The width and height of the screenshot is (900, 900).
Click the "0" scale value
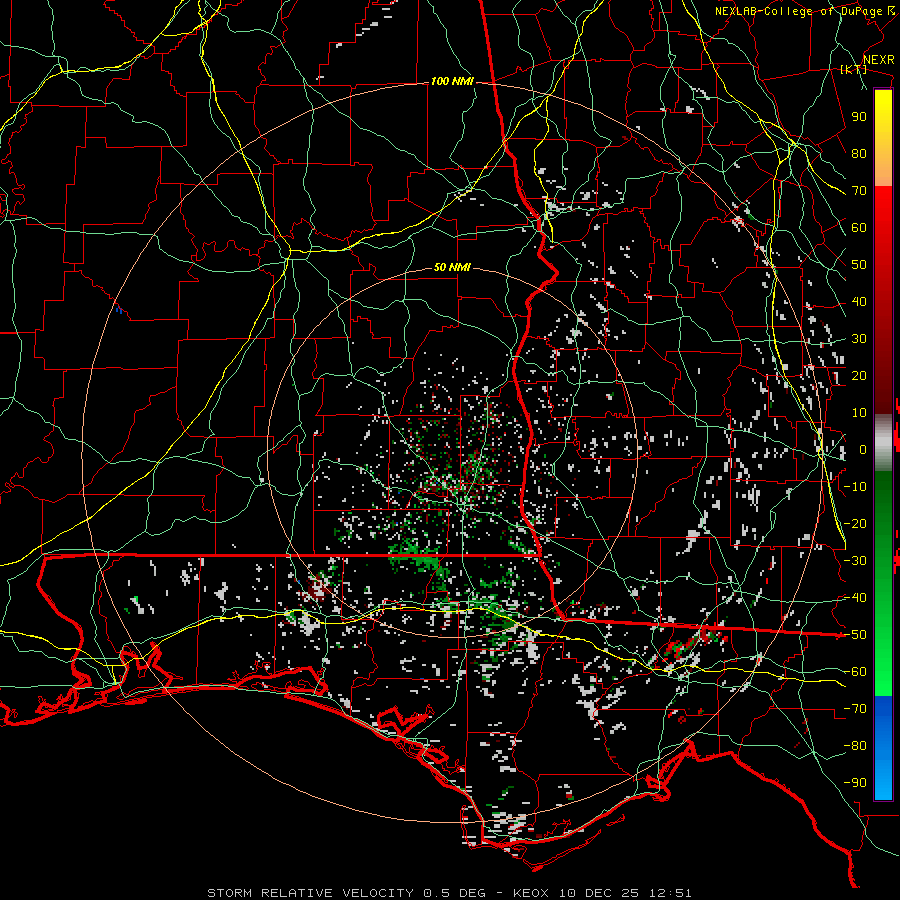(863, 450)
